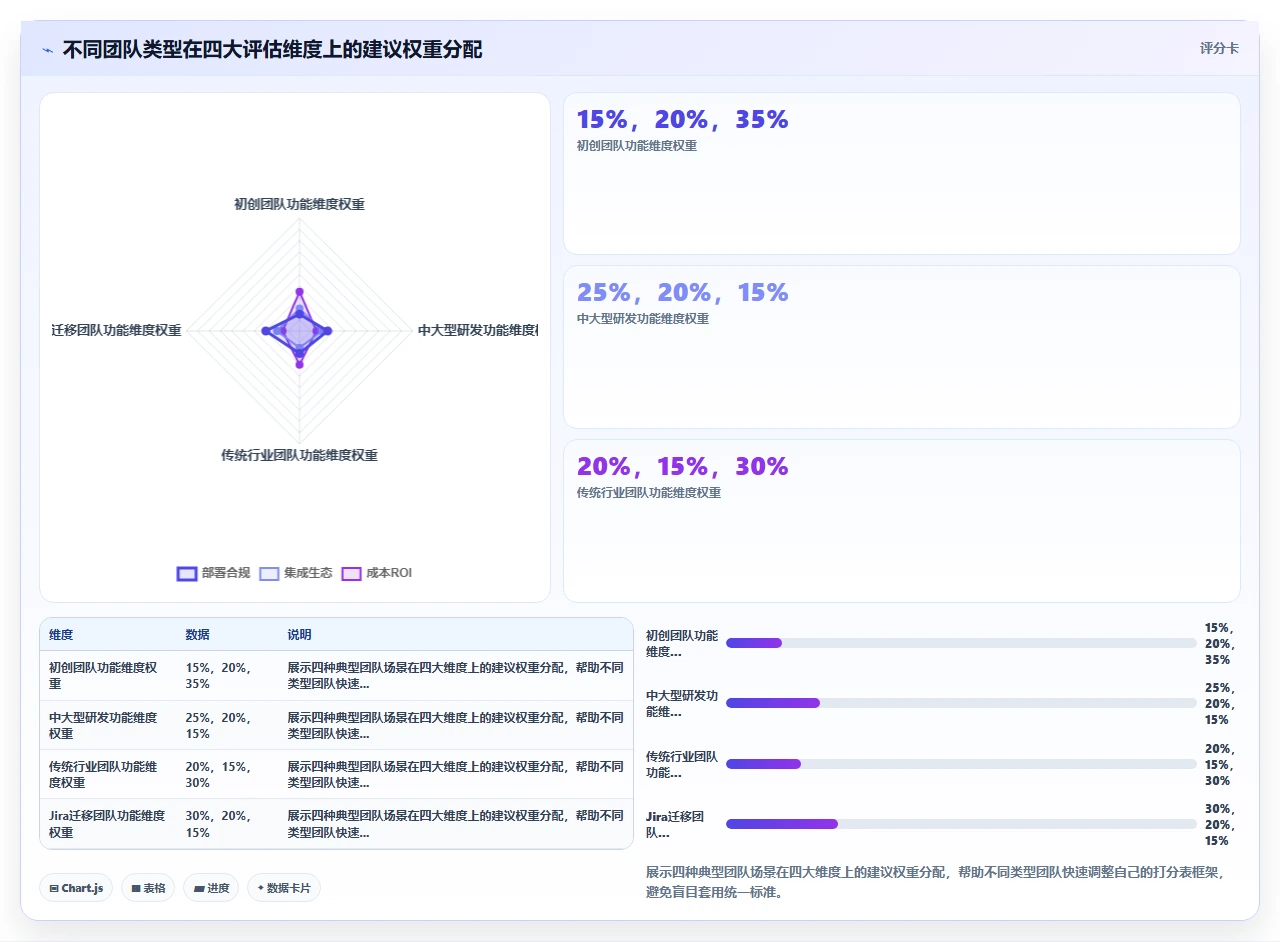This screenshot has height=942, width=1280.
Task: Click the 初创团队功能维度 progress bar
Action: click(961, 643)
